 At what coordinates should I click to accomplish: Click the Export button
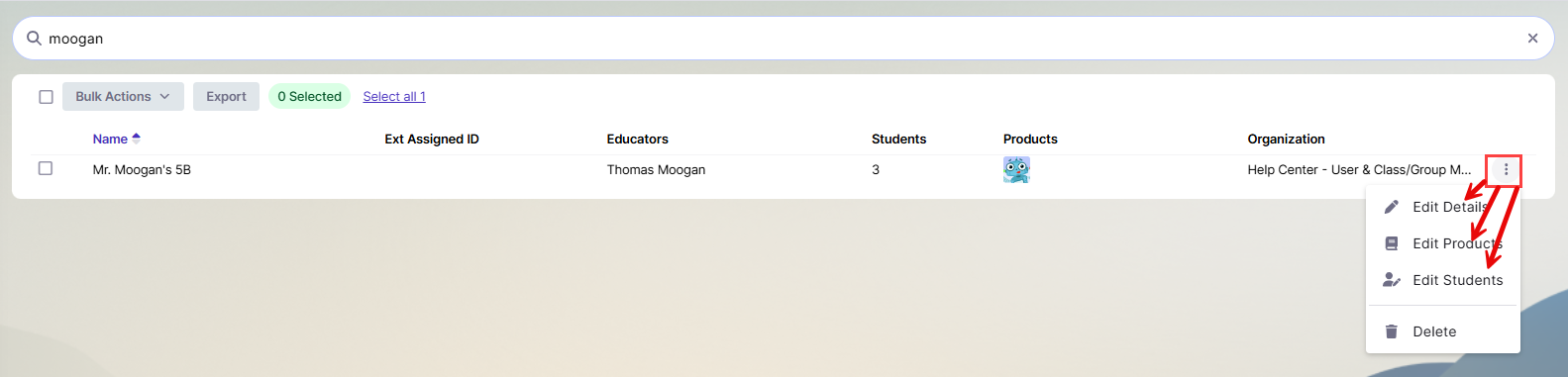pyautogui.click(x=226, y=96)
